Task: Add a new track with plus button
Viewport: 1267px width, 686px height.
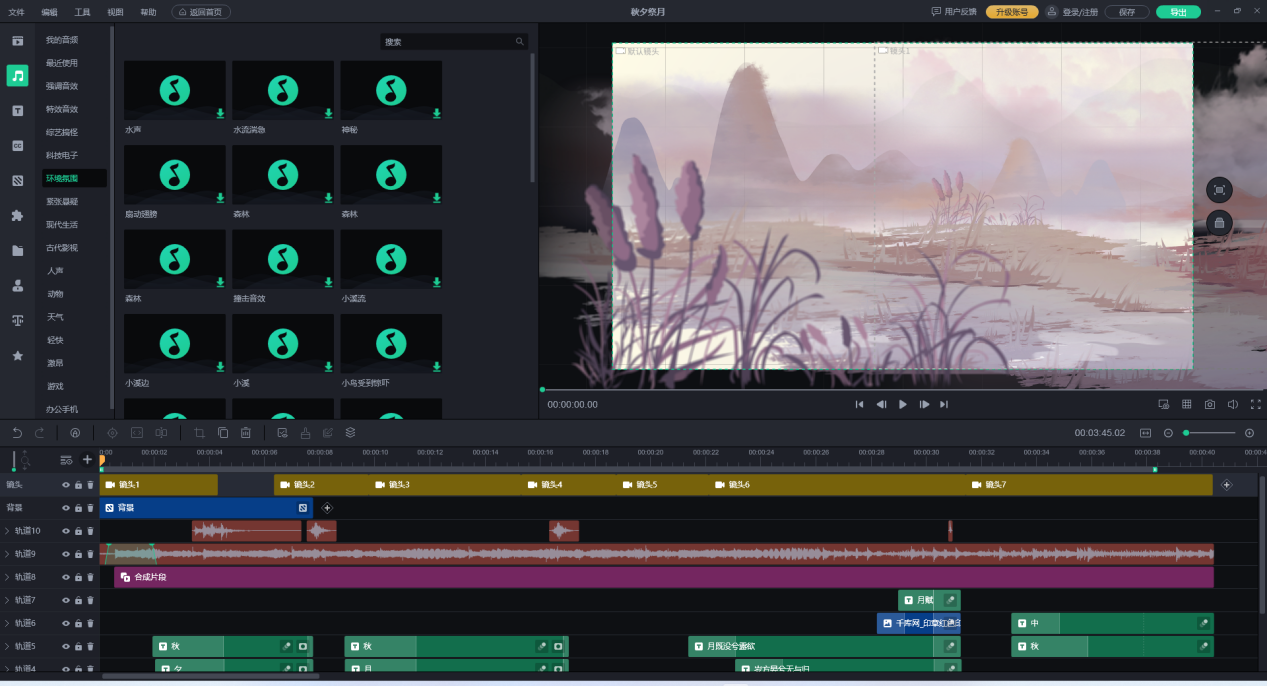Action: pos(87,460)
